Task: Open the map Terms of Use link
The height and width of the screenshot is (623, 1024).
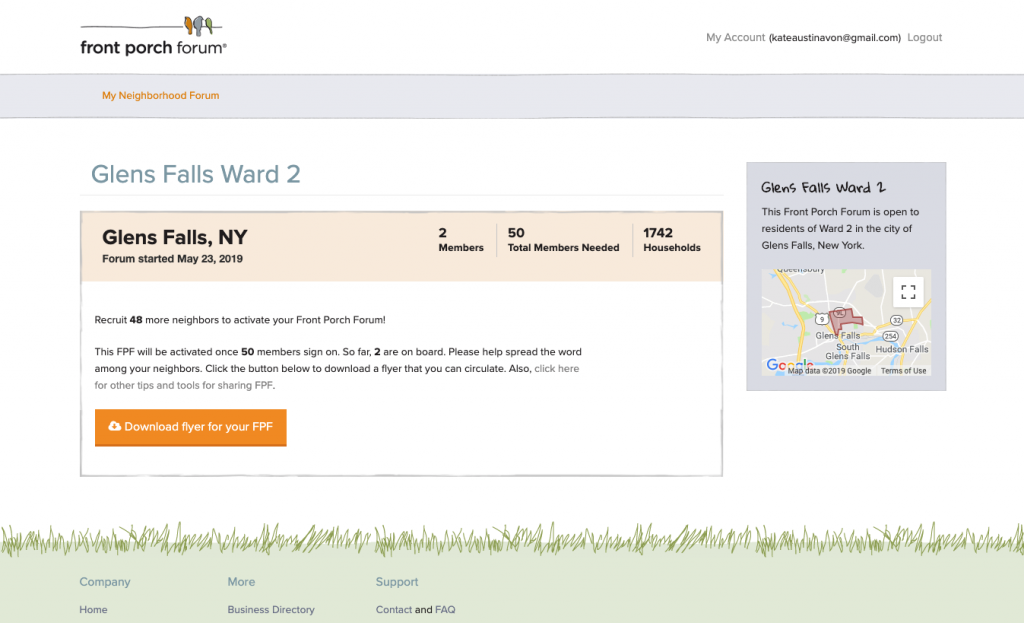Action: tap(903, 370)
